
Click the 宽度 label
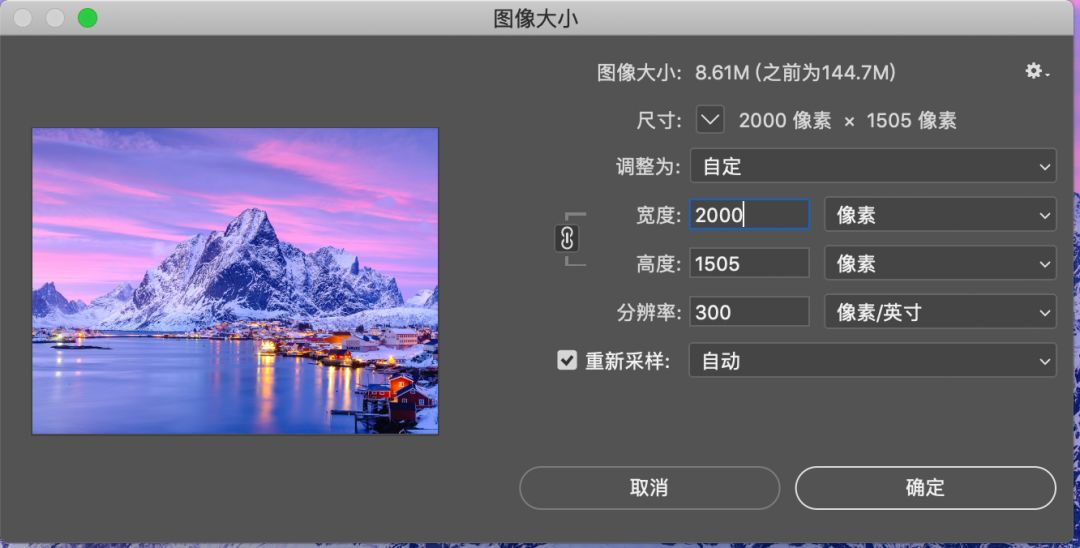658,215
